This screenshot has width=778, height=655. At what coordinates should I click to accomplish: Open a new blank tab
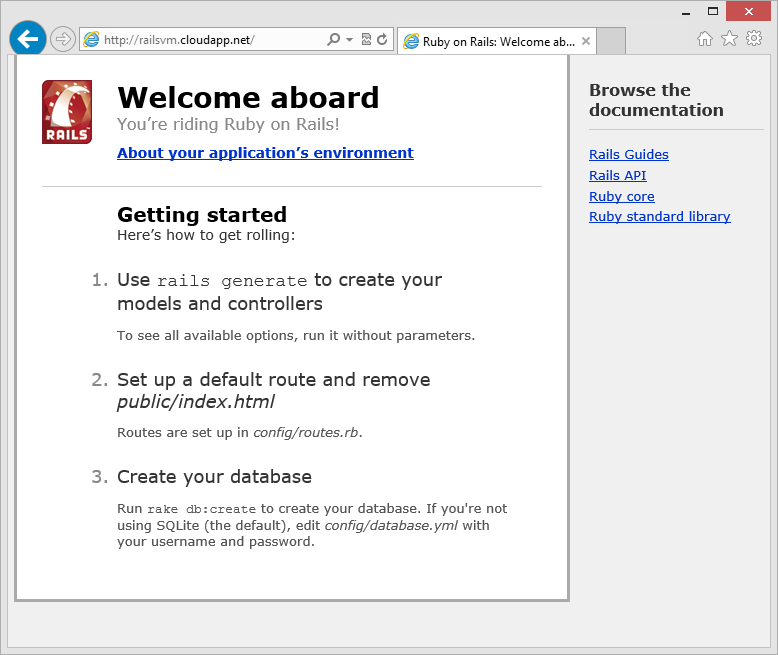pos(611,41)
